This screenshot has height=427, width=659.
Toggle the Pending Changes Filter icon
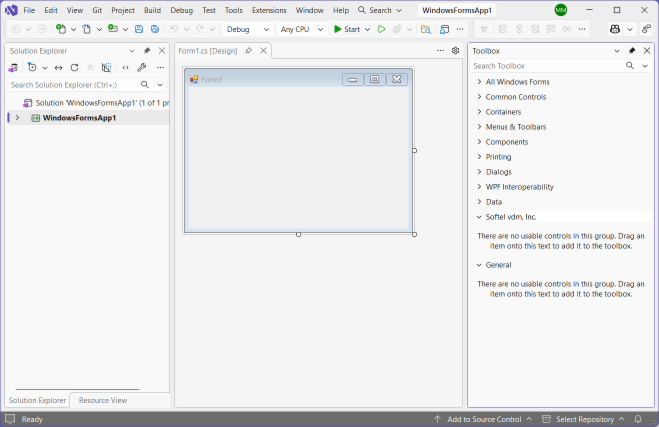pyautogui.click(x=32, y=67)
